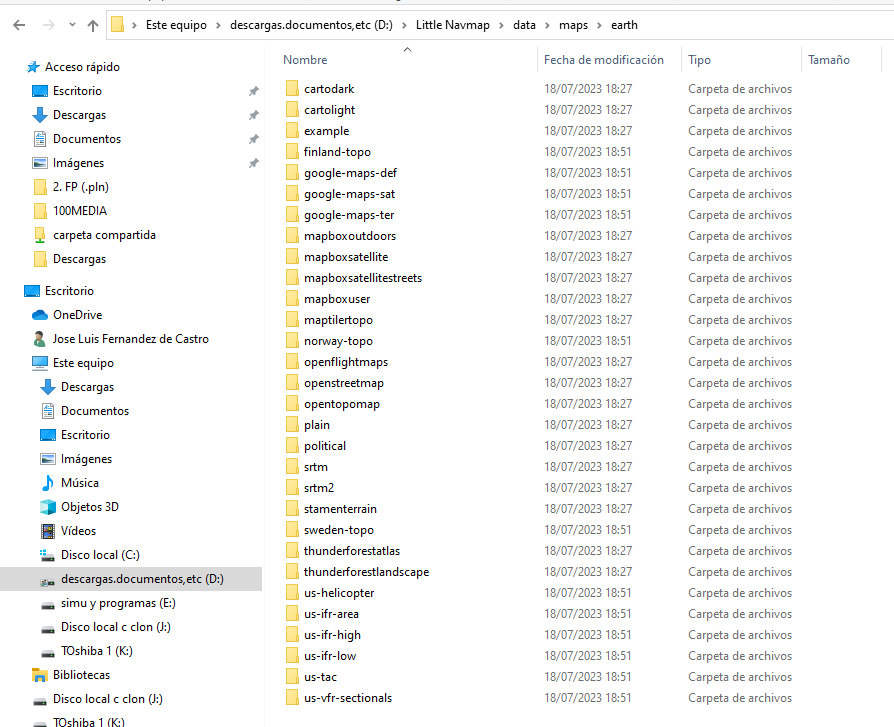This screenshot has height=727, width=894.
Task: Unpin Escritorio via its pin icon
Action: click(254, 91)
